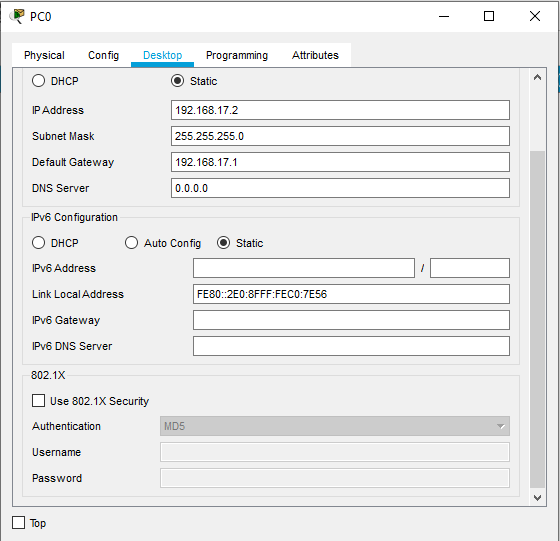Select the Desktop tab

[162, 55]
